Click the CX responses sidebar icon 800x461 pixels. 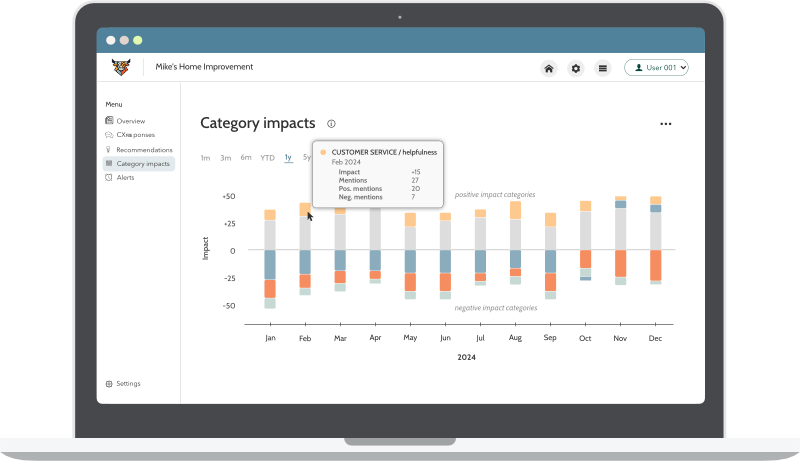109,135
